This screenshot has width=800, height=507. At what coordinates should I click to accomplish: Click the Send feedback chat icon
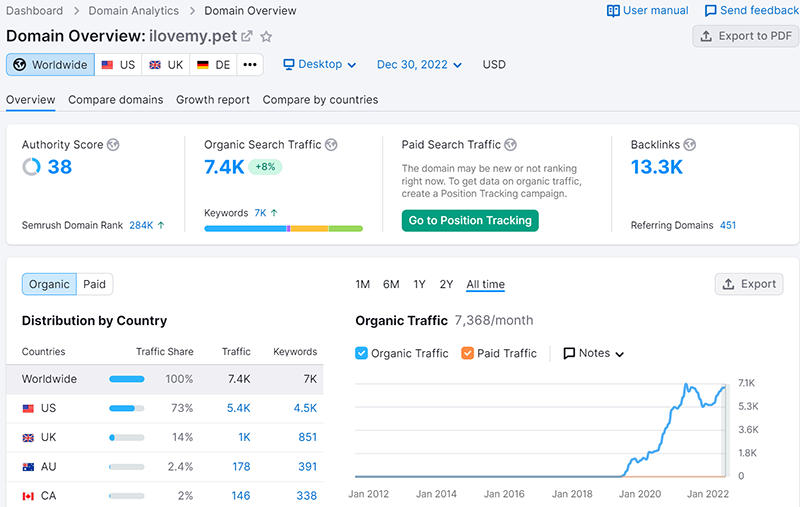(710, 11)
